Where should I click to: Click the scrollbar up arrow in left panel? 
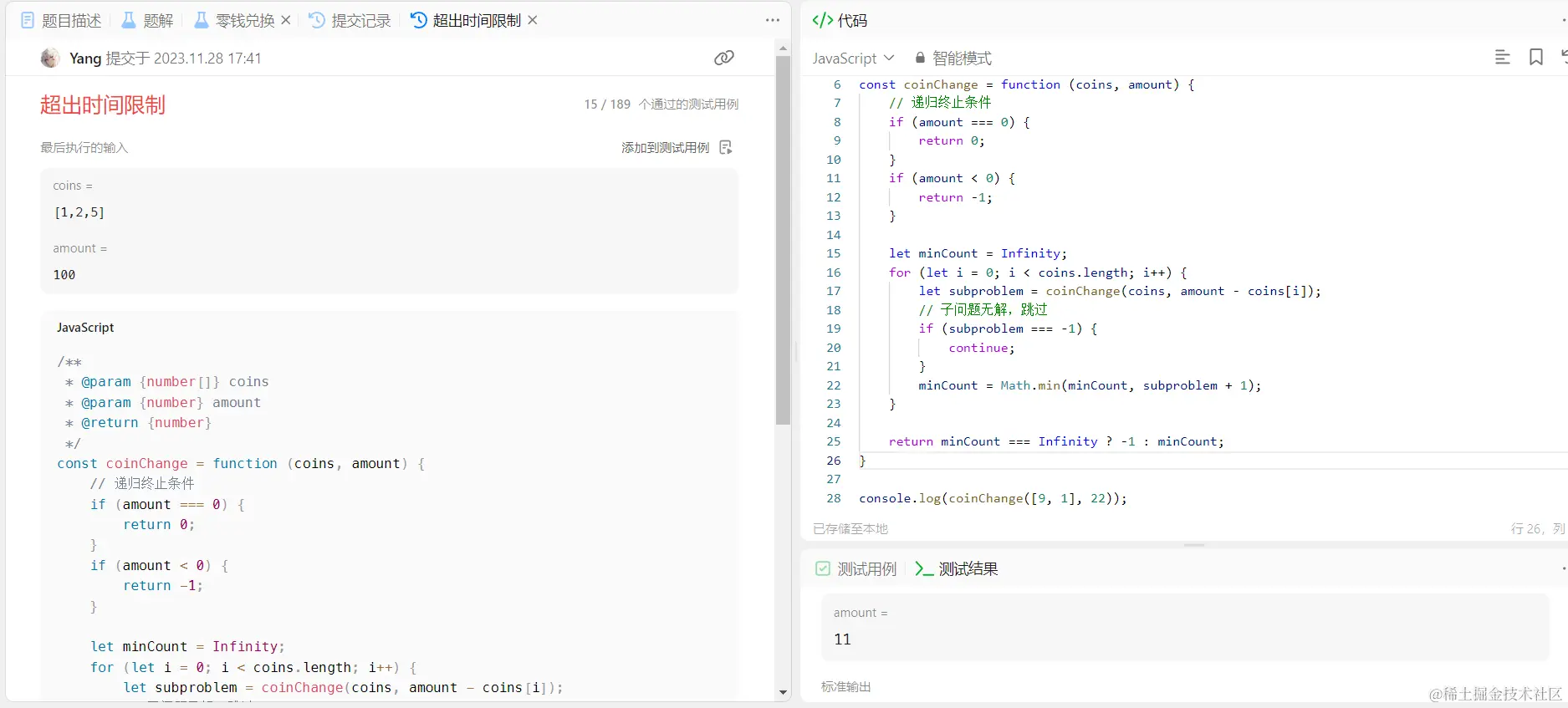[783, 48]
